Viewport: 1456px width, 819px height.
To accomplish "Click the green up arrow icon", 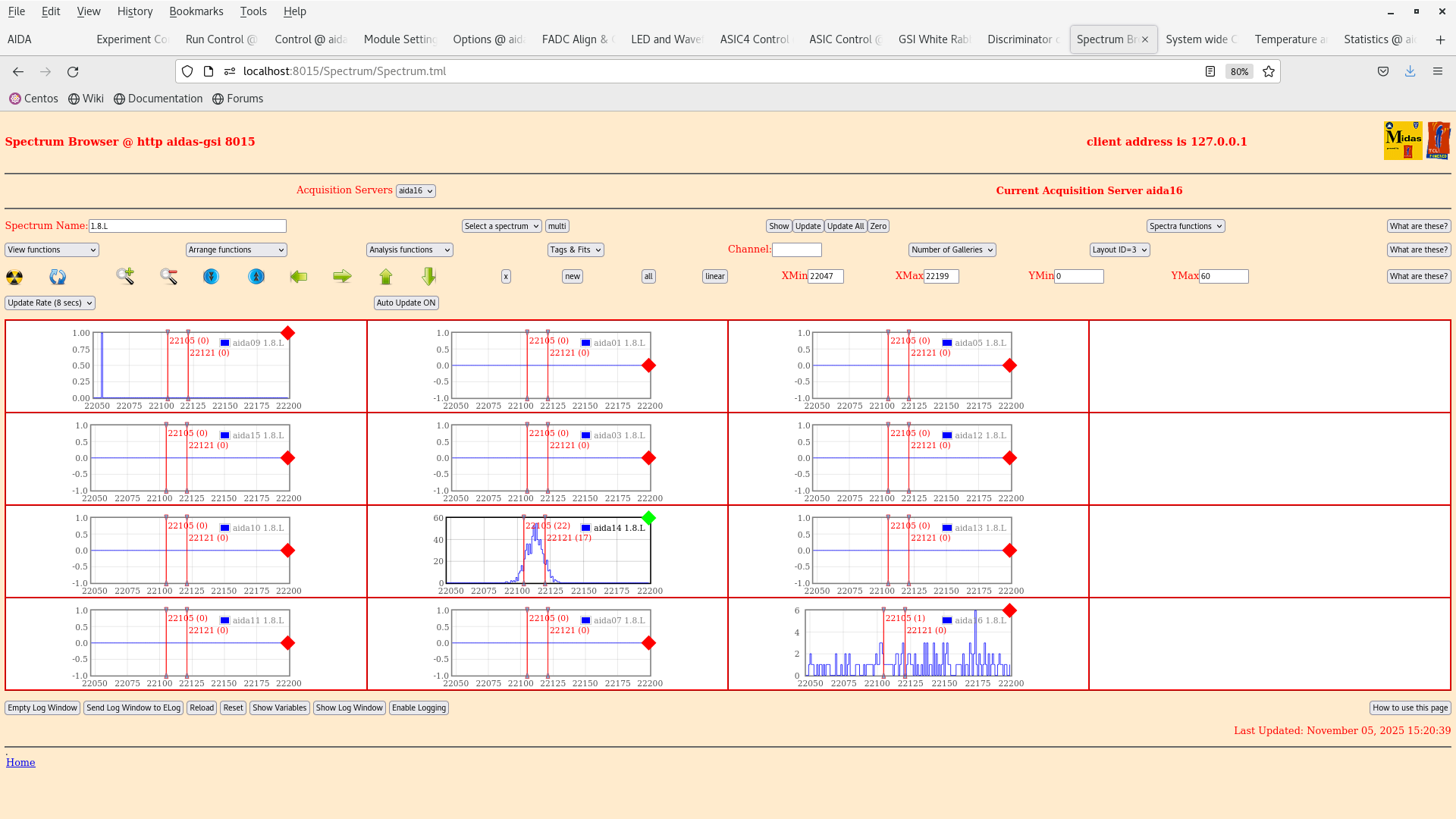I will point(386,277).
